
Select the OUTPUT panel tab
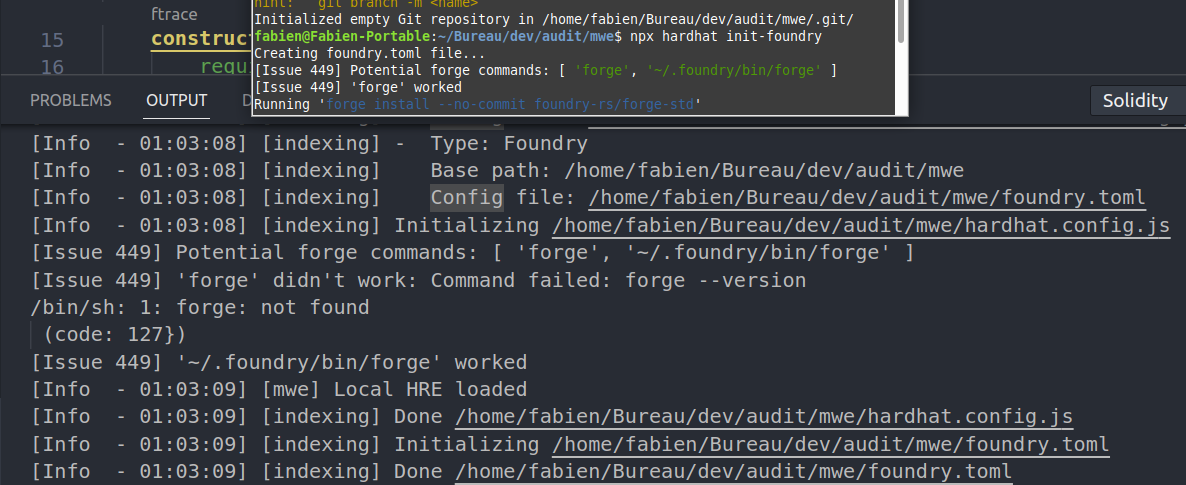[x=176, y=101]
